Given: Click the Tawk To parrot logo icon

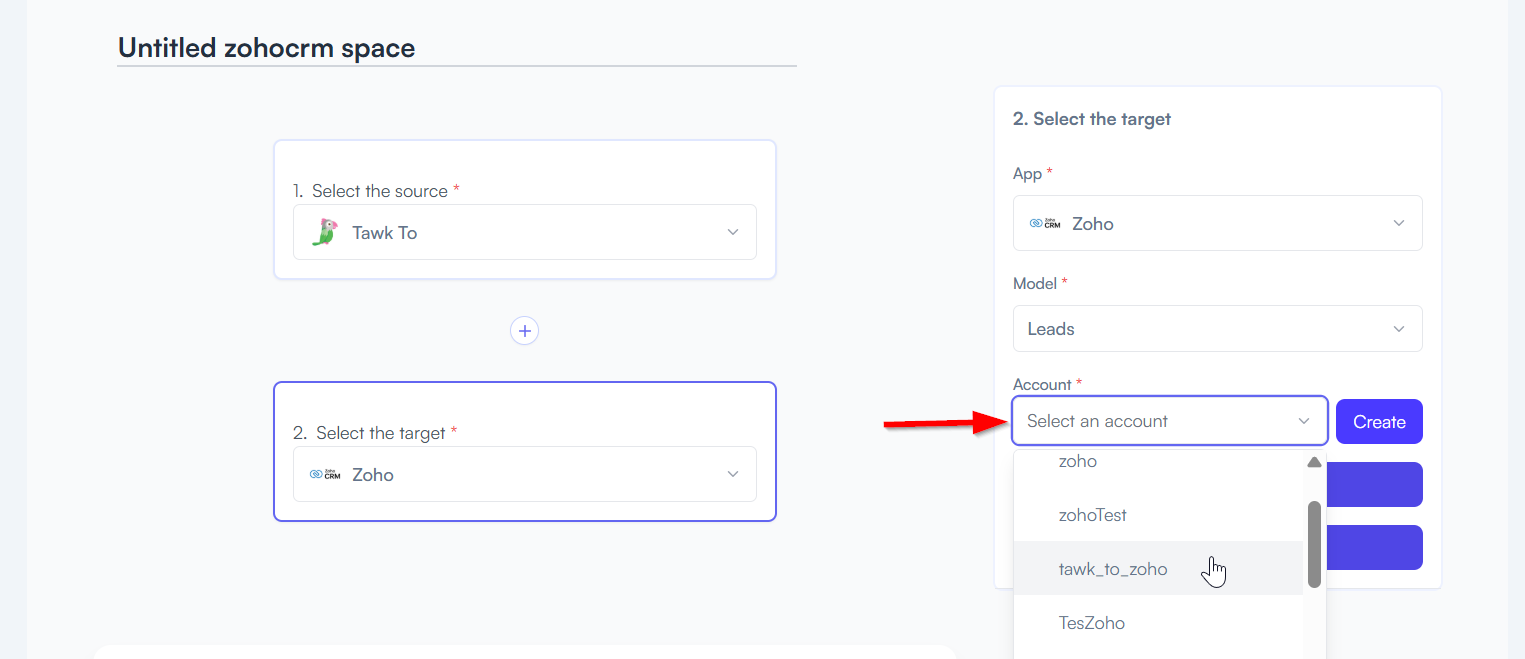Looking at the screenshot, I should coord(324,233).
